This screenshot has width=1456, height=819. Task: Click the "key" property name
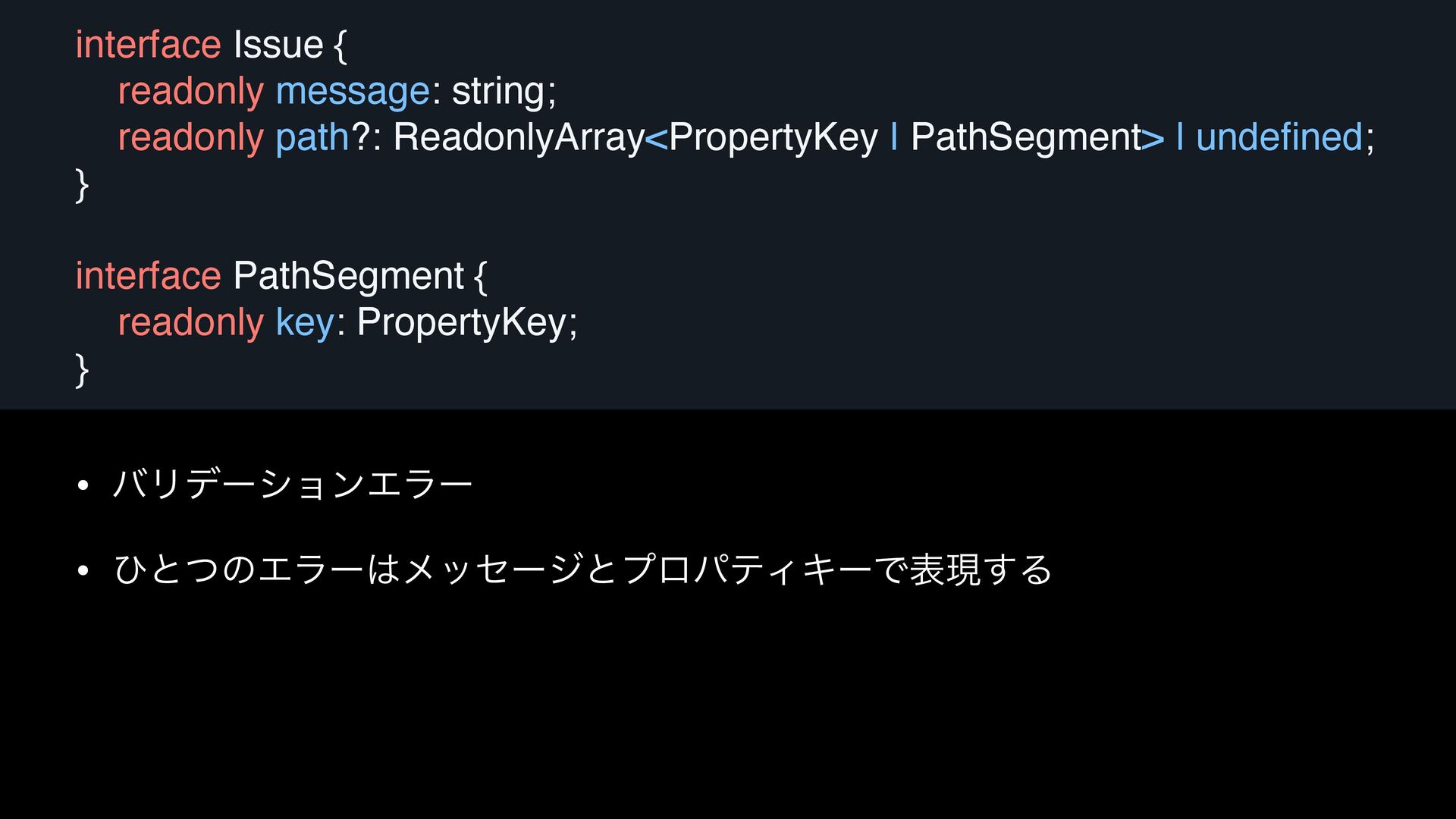[x=304, y=323]
